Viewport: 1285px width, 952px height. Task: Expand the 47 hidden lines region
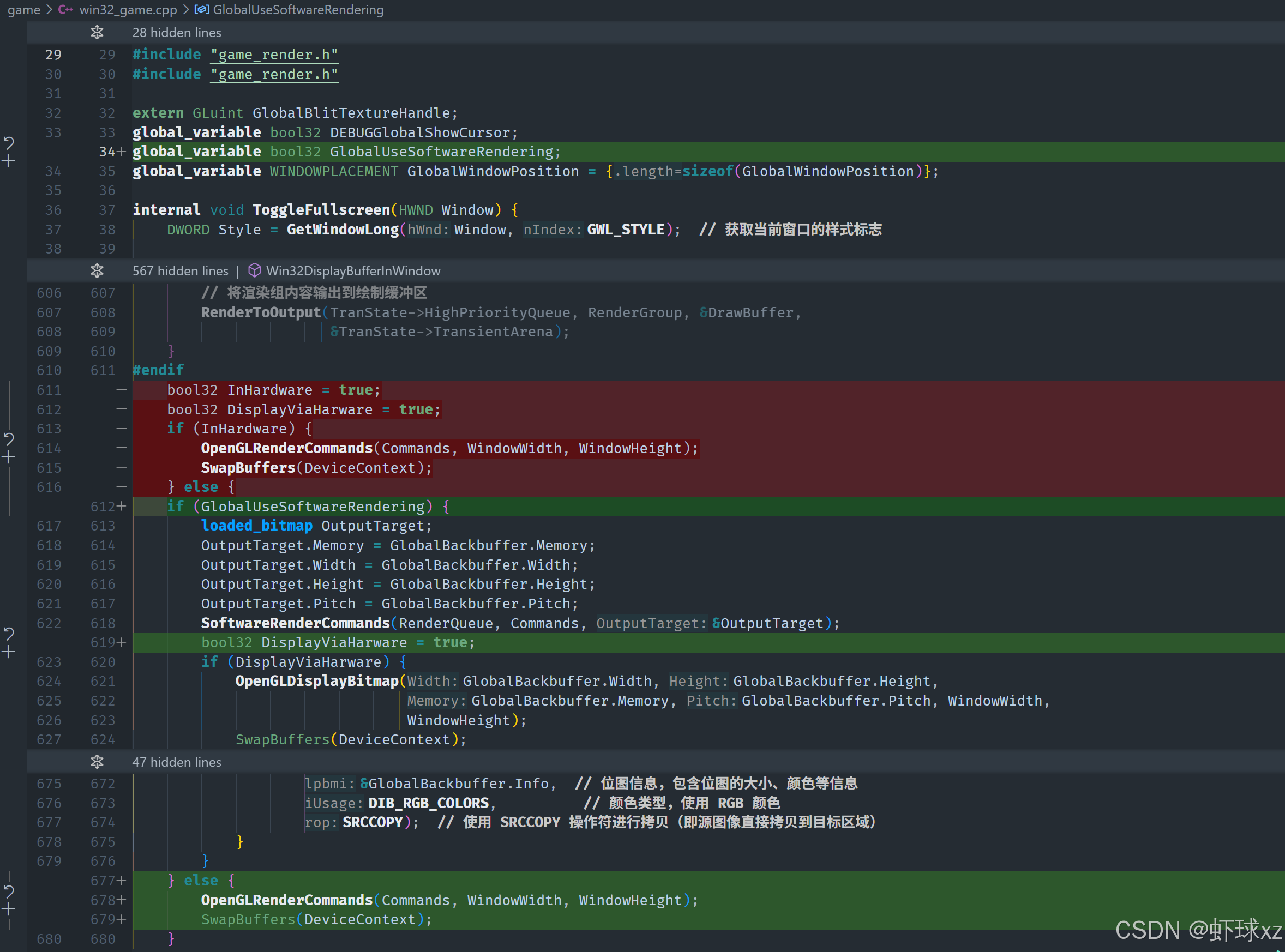point(97,762)
